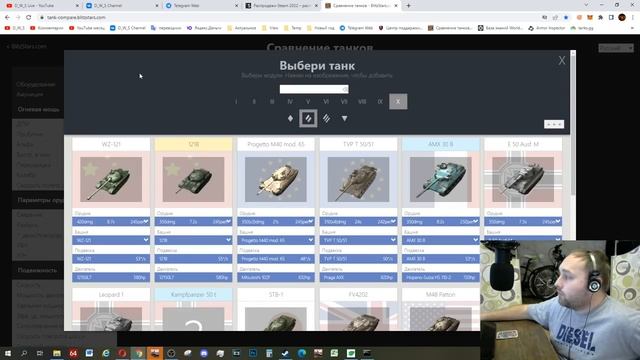Open the browser extensions puzzle icon
Screen dimensions: 640x360
coord(600,18)
